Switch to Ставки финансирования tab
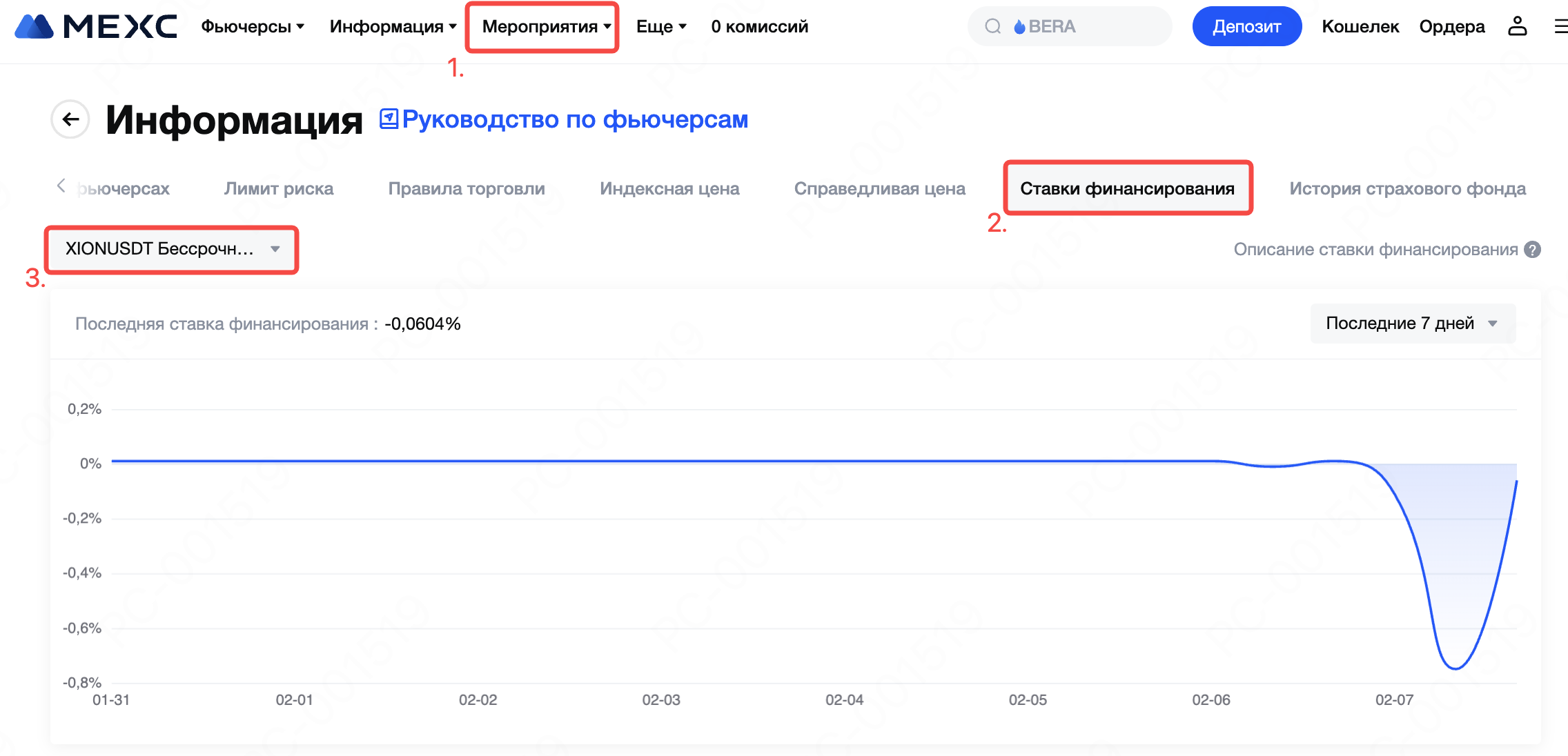1568x756 pixels. point(1127,188)
